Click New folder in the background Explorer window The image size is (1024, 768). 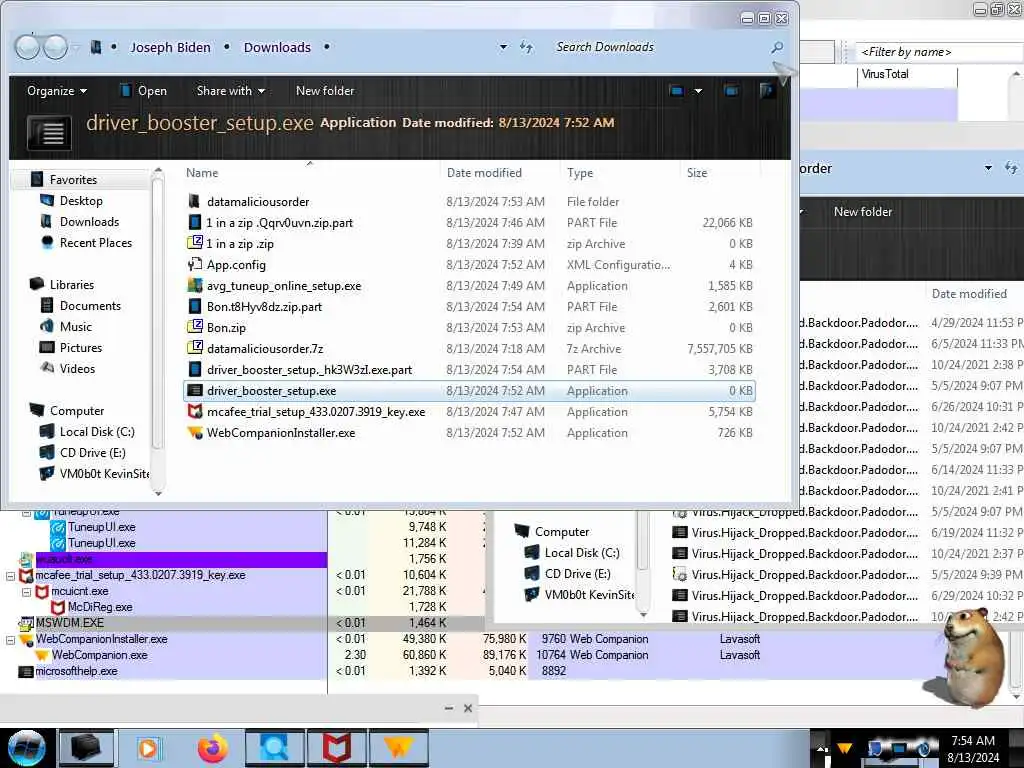click(x=863, y=212)
